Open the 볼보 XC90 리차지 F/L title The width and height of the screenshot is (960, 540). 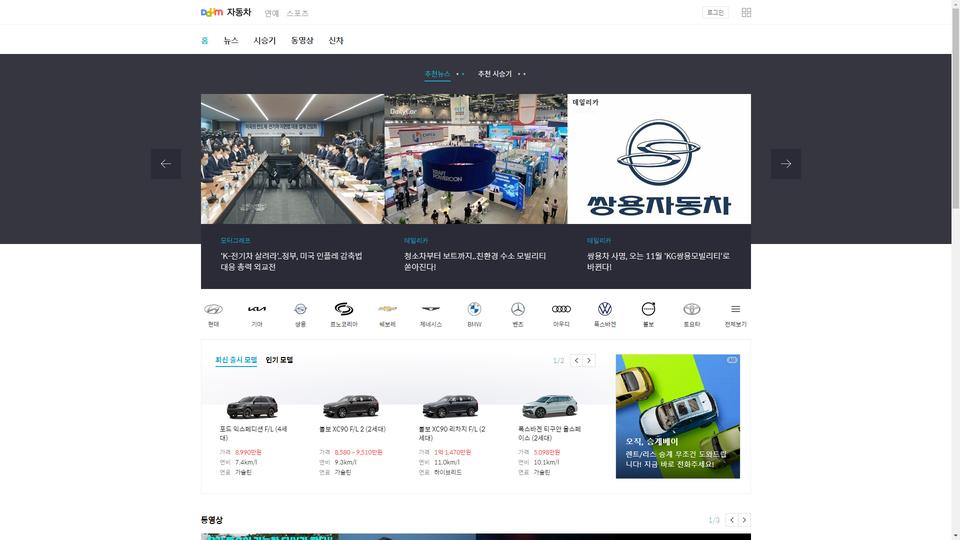[452, 433]
